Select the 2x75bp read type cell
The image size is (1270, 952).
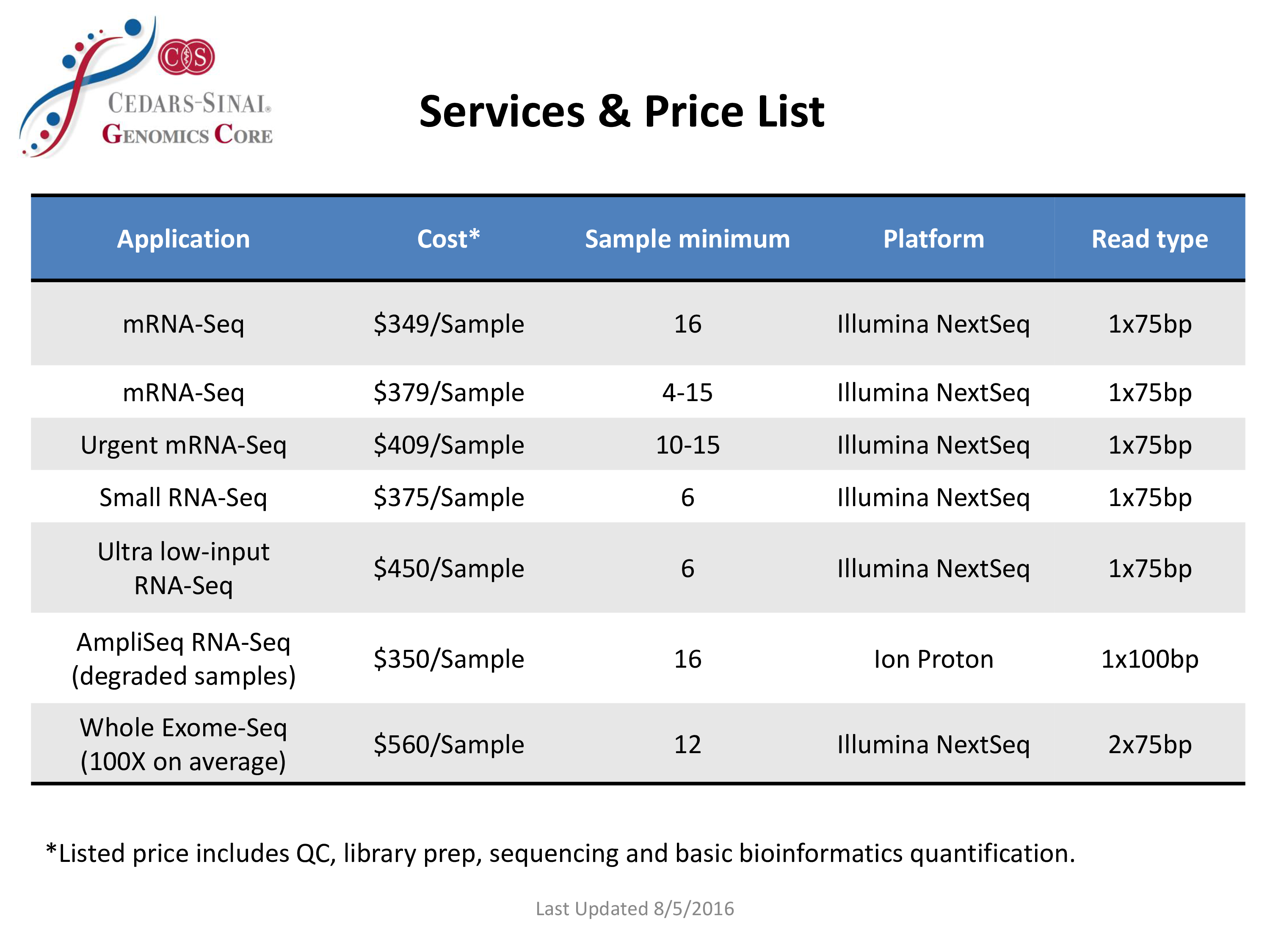[x=1149, y=745]
